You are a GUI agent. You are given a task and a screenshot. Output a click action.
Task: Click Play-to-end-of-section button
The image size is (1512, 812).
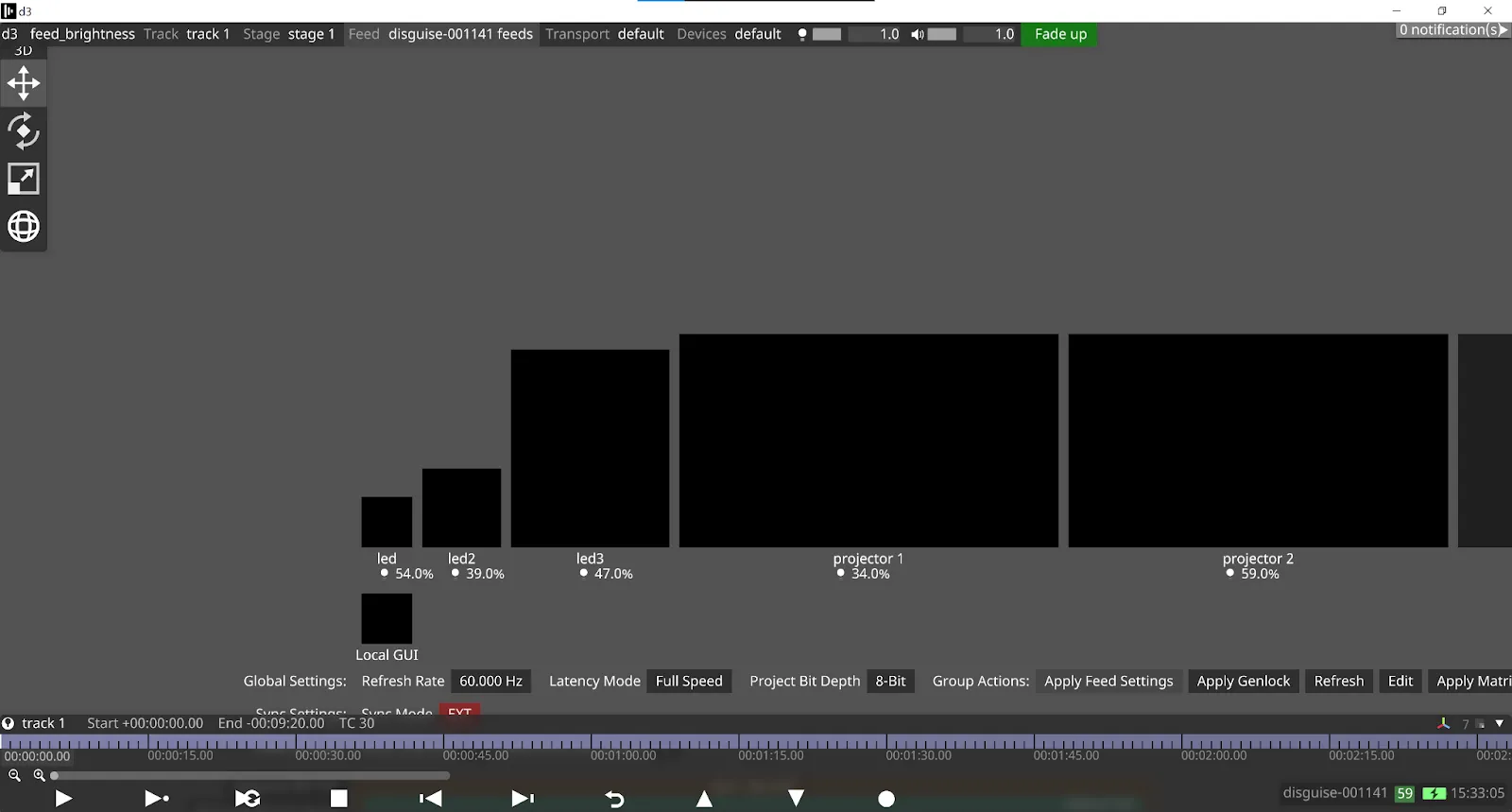pyautogui.click(x=157, y=799)
